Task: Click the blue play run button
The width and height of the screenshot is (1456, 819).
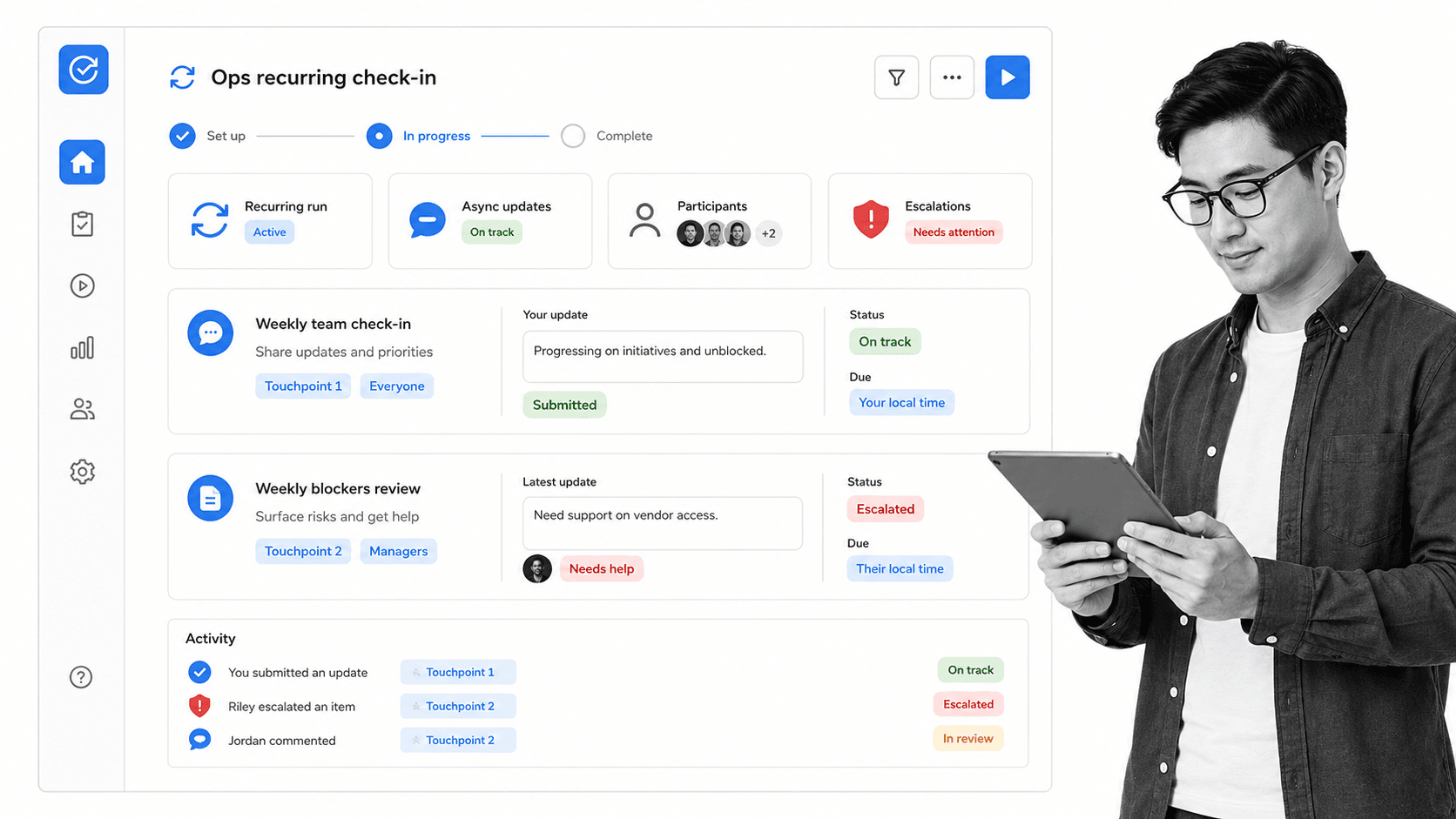Action: tap(1008, 77)
